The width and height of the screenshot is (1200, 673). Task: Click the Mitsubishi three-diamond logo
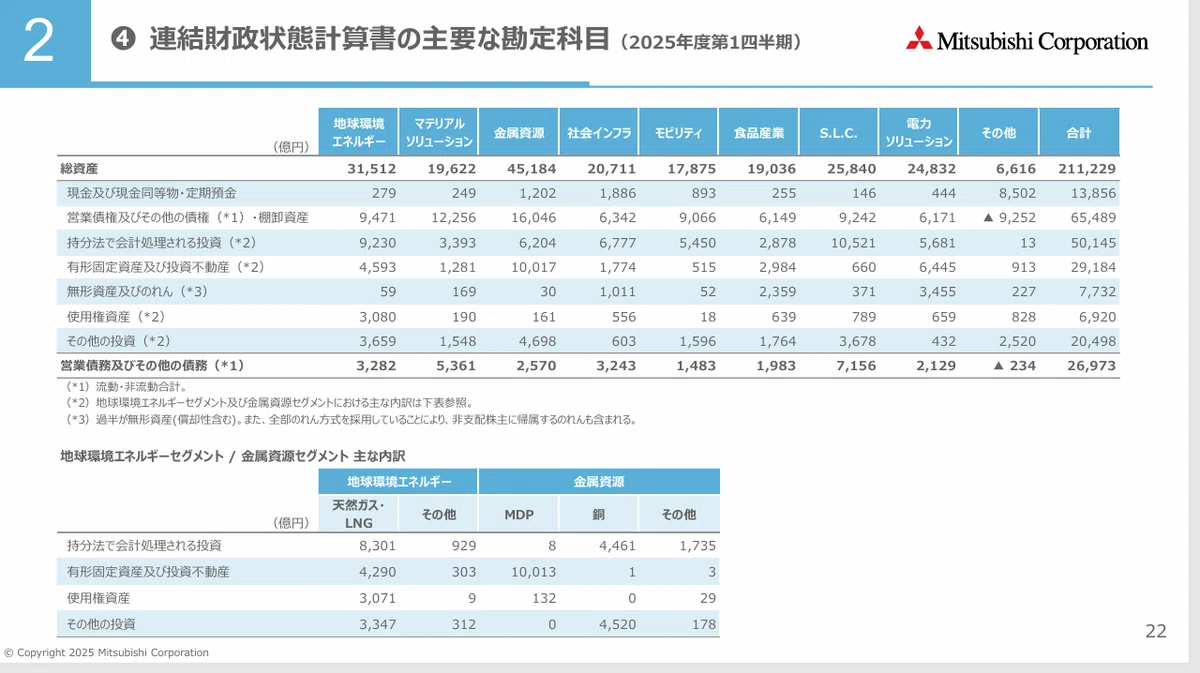(919, 38)
